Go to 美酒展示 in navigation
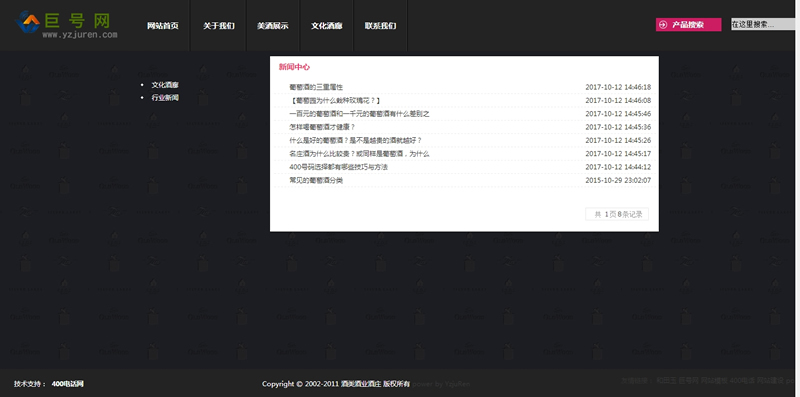This screenshot has width=800, height=397. [272, 26]
